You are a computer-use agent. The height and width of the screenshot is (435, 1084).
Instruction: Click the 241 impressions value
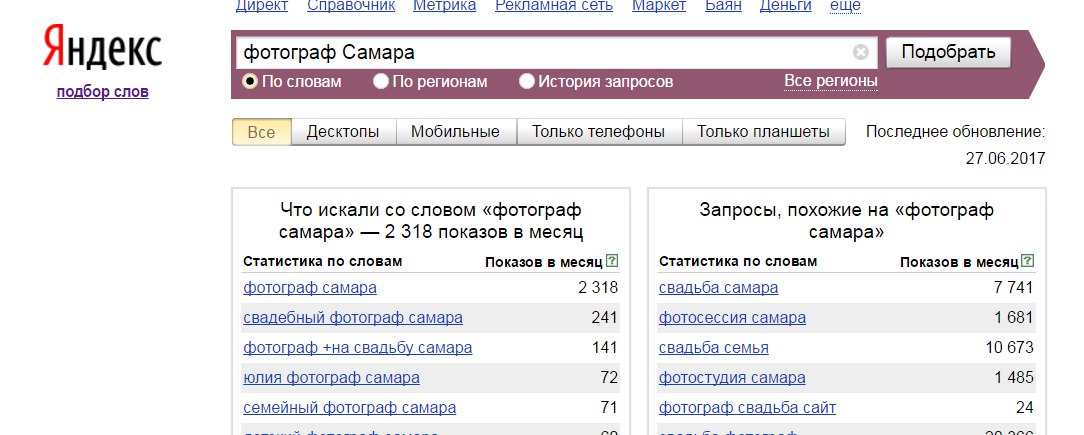coord(605,318)
